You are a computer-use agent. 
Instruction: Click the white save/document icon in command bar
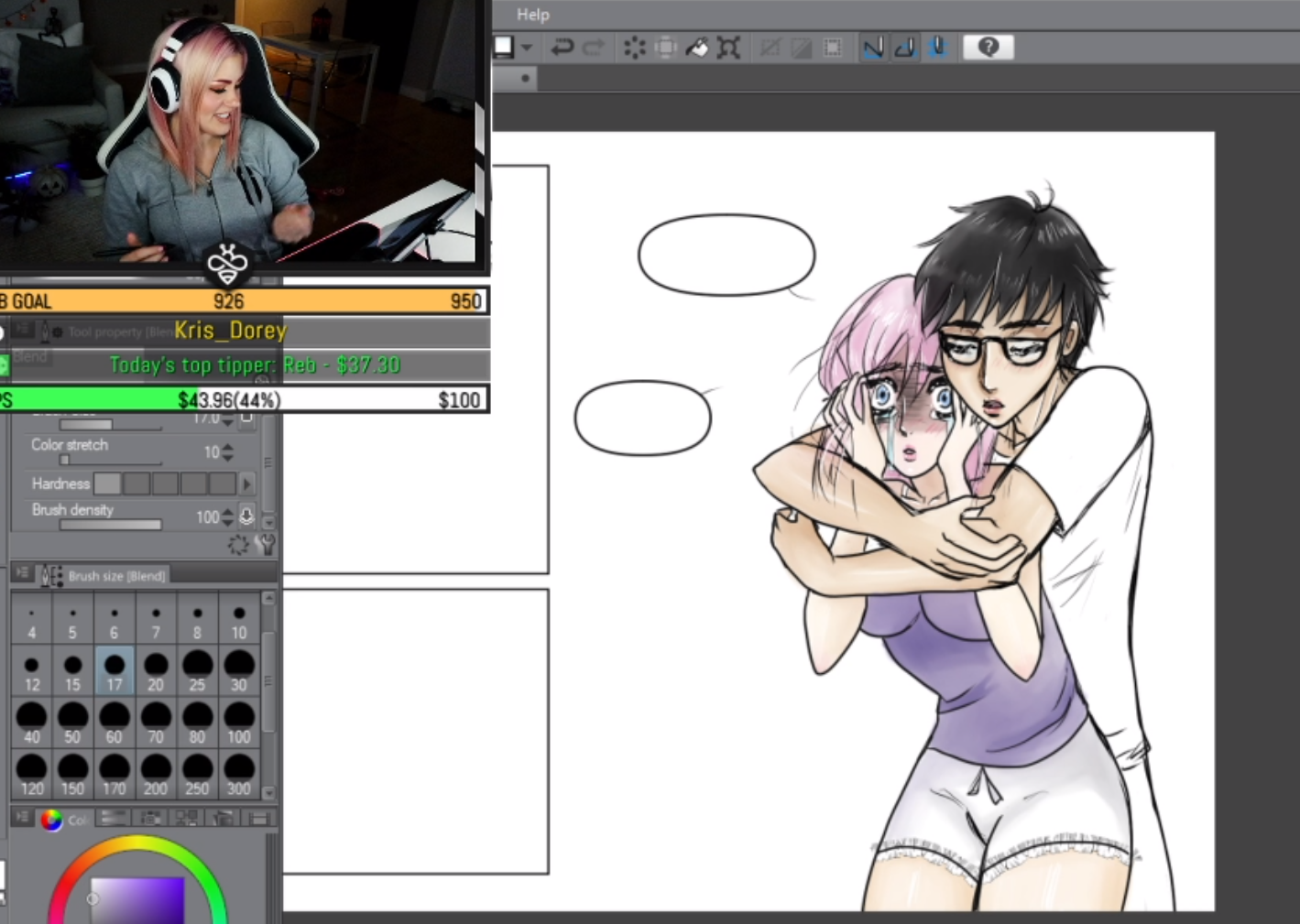point(503,47)
